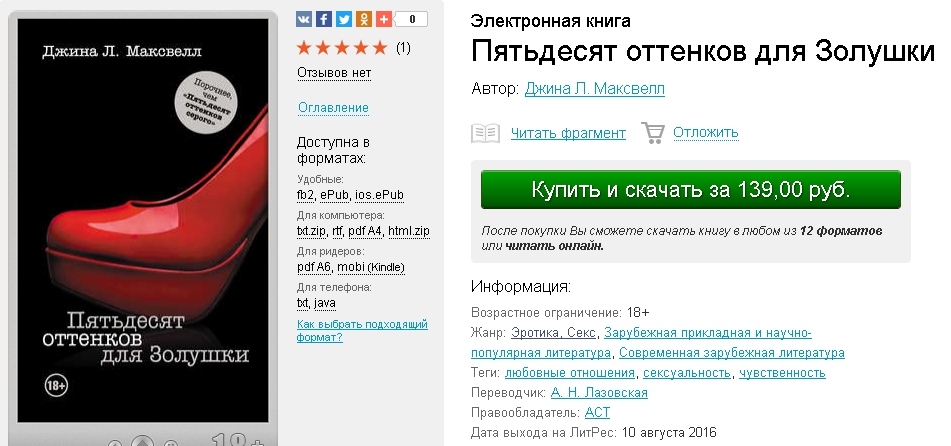Click 'Отложить' link
Viewport: 951px width, 446px height.
705,132
